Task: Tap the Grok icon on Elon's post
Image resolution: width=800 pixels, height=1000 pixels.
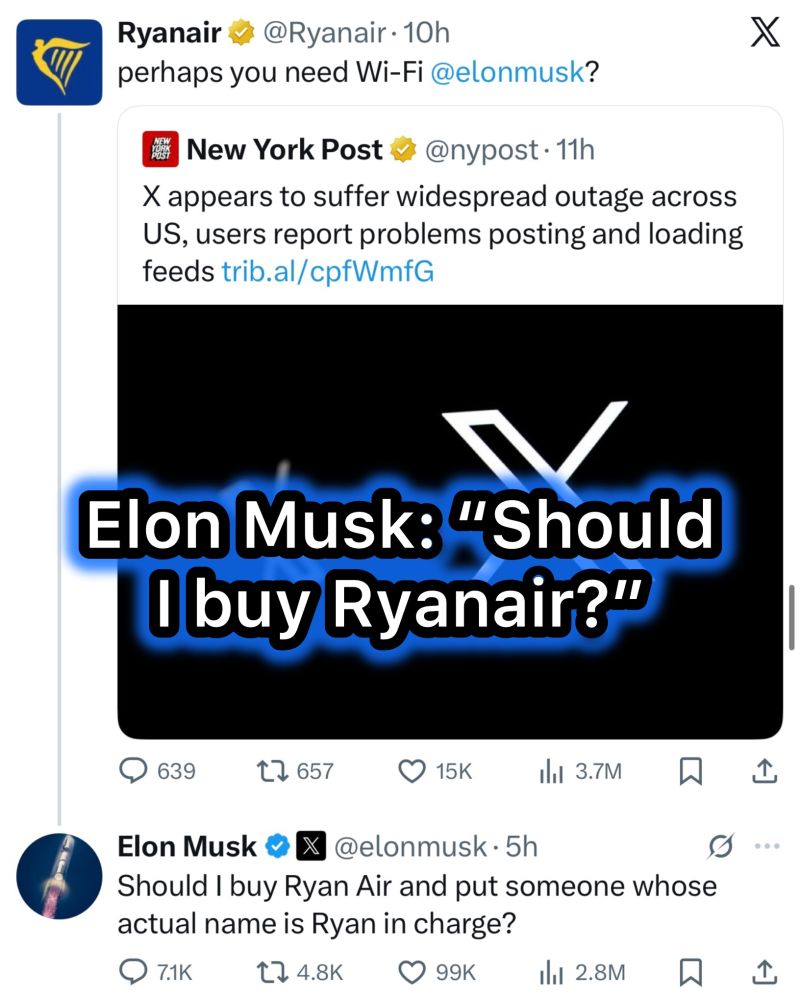Action: click(x=719, y=846)
